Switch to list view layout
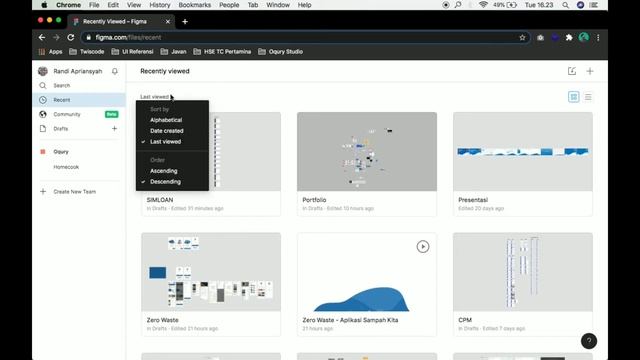 (x=588, y=97)
